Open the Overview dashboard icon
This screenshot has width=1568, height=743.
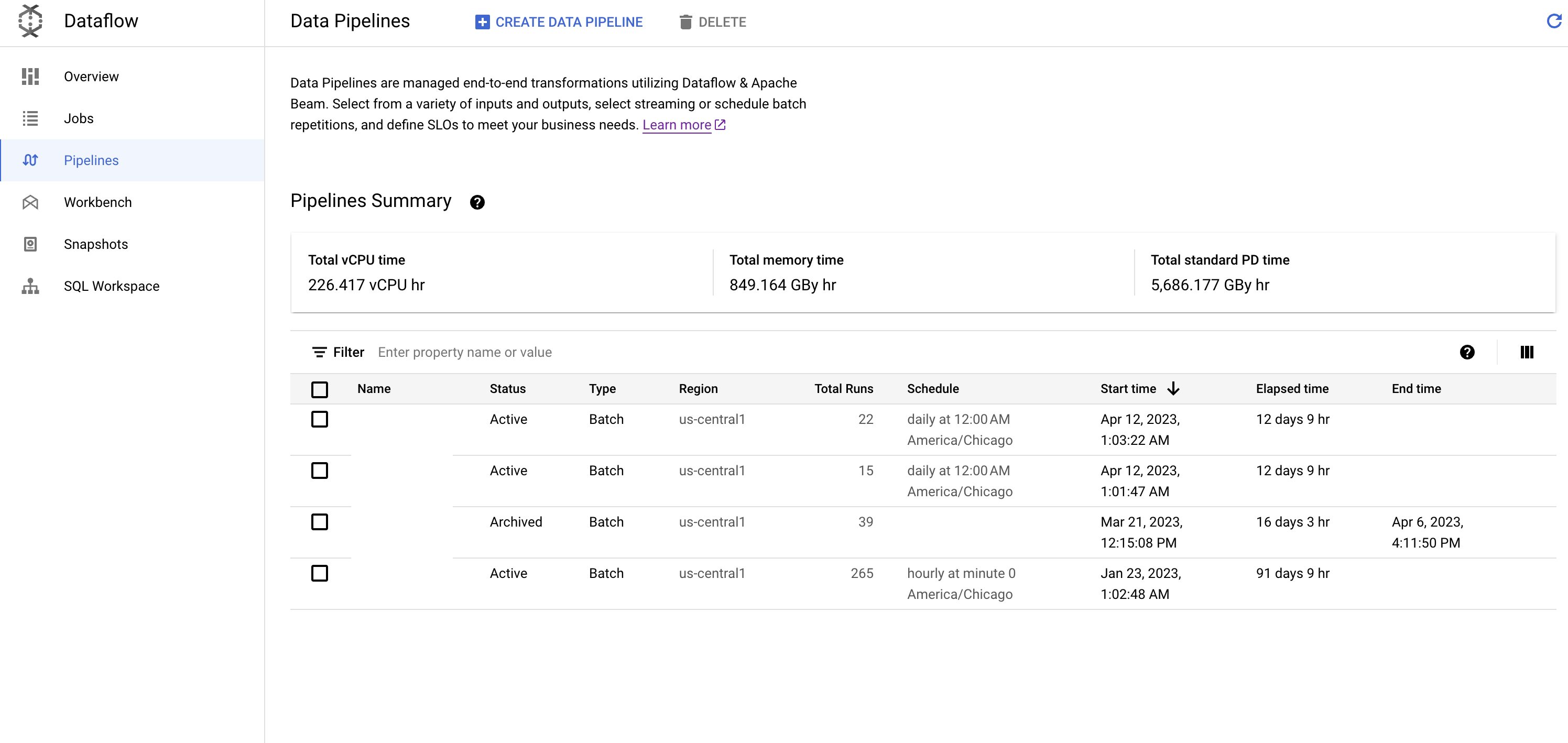(x=30, y=77)
